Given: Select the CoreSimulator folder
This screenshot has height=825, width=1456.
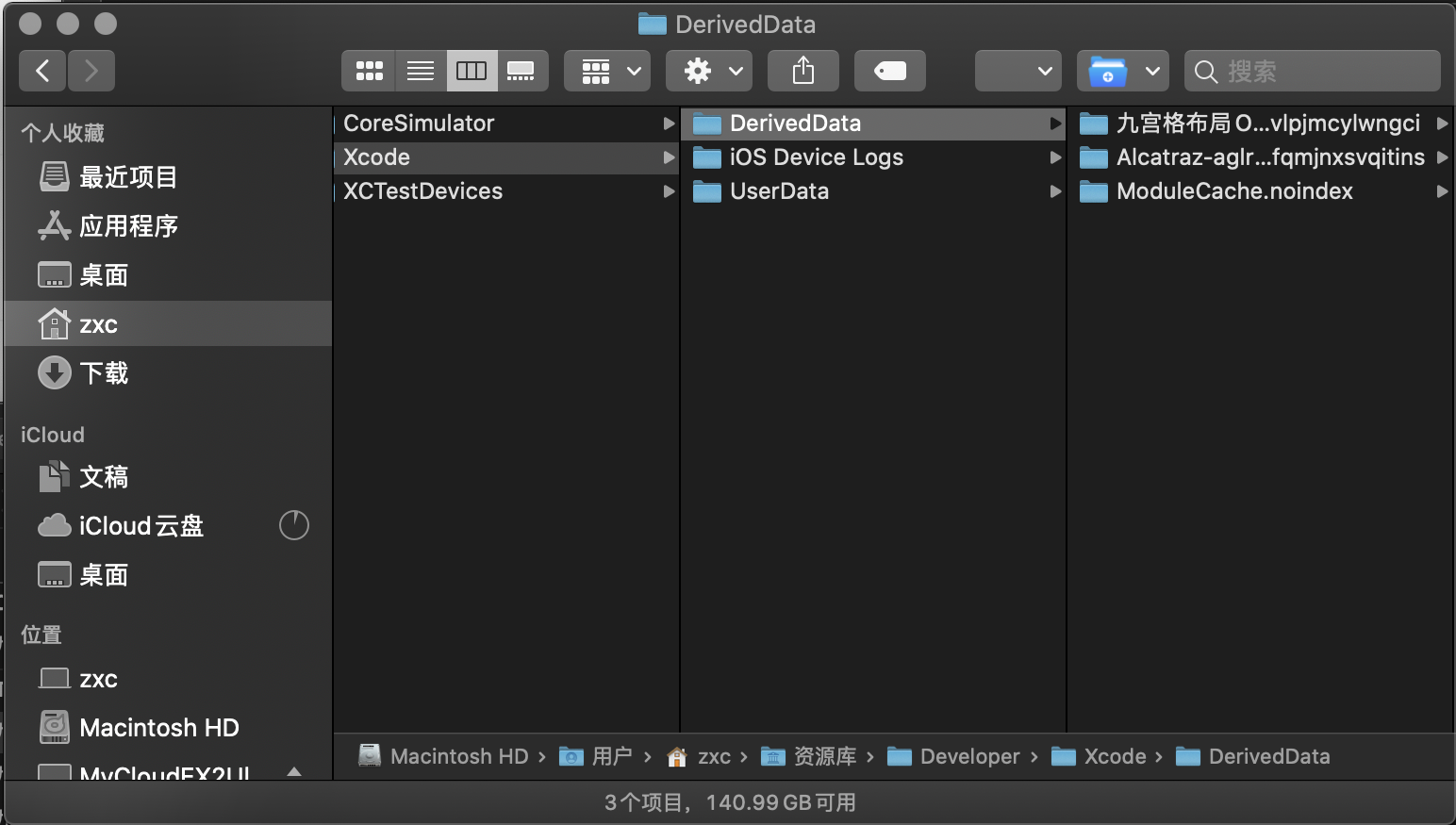Looking at the screenshot, I should (419, 124).
